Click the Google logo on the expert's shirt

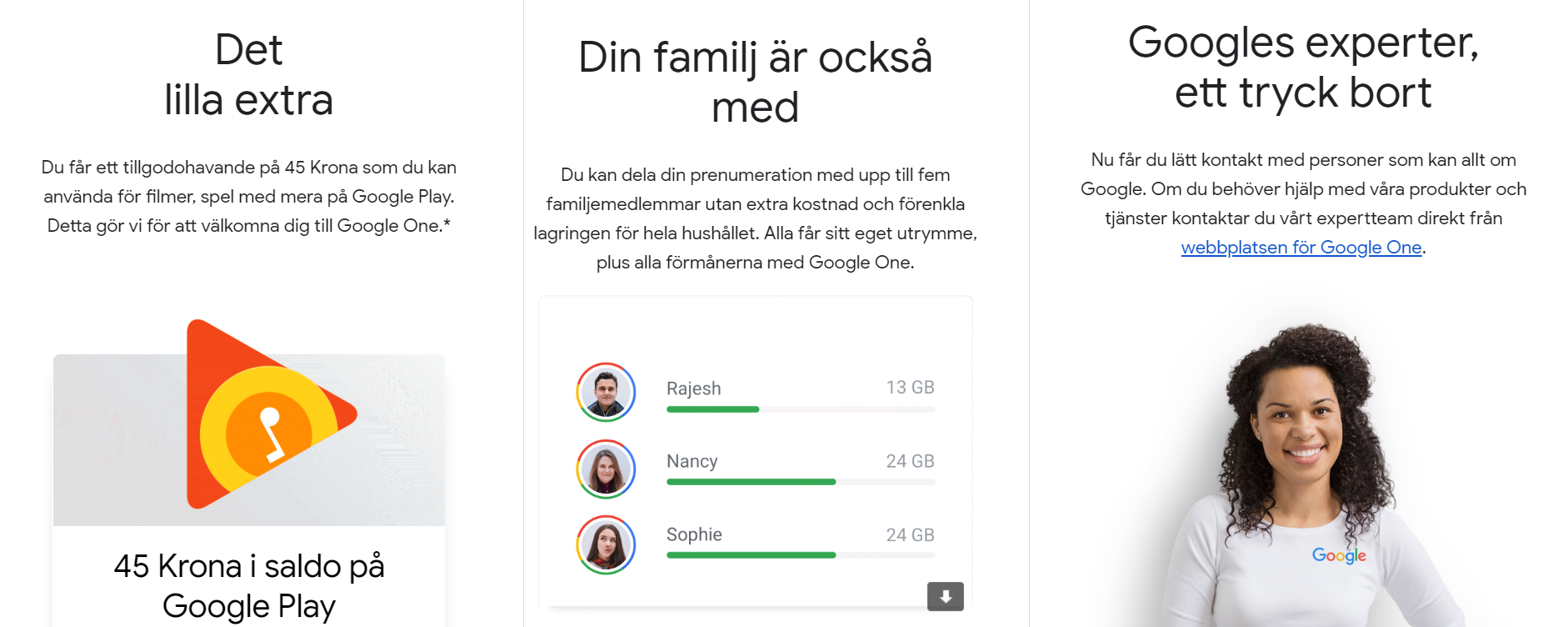[x=1339, y=555]
